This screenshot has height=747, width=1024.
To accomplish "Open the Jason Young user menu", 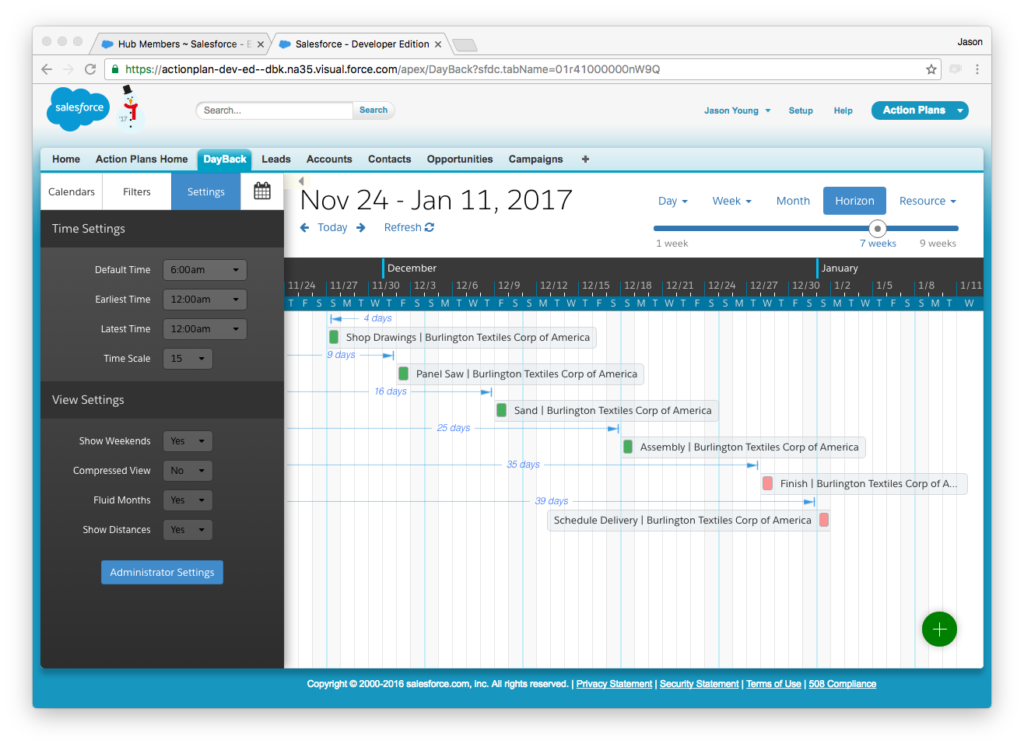I will click(x=737, y=110).
